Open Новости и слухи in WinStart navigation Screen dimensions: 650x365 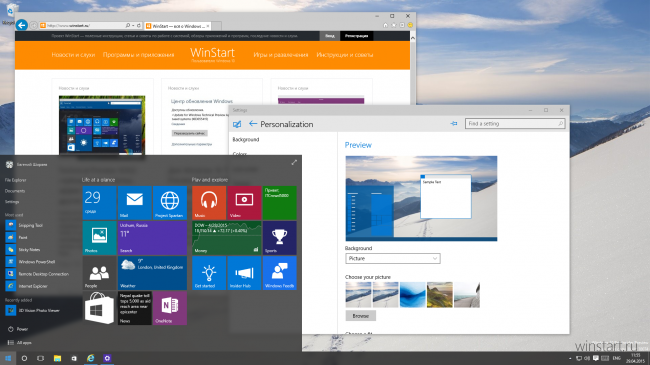tap(73, 55)
